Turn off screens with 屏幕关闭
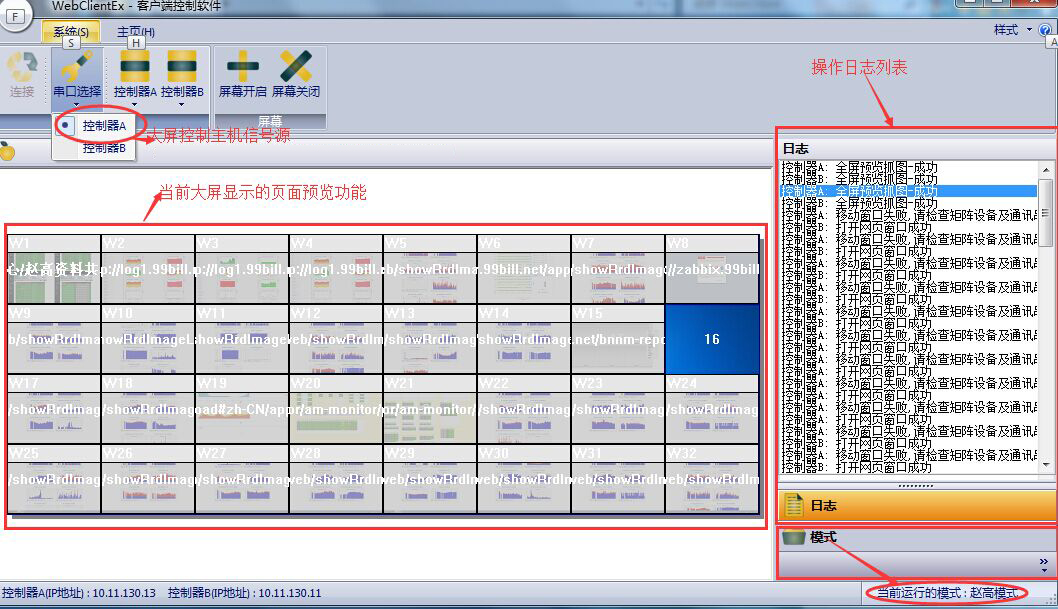 (296, 74)
